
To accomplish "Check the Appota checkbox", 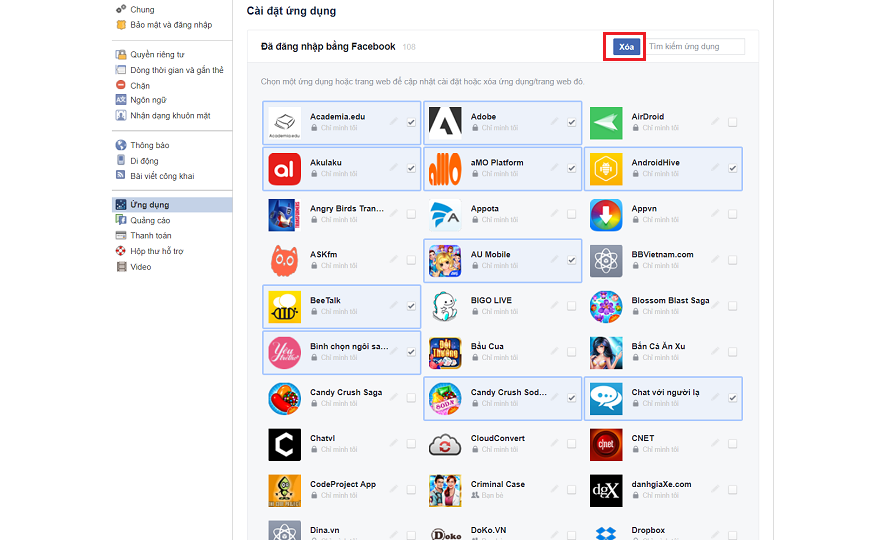I will pyautogui.click(x=572, y=214).
